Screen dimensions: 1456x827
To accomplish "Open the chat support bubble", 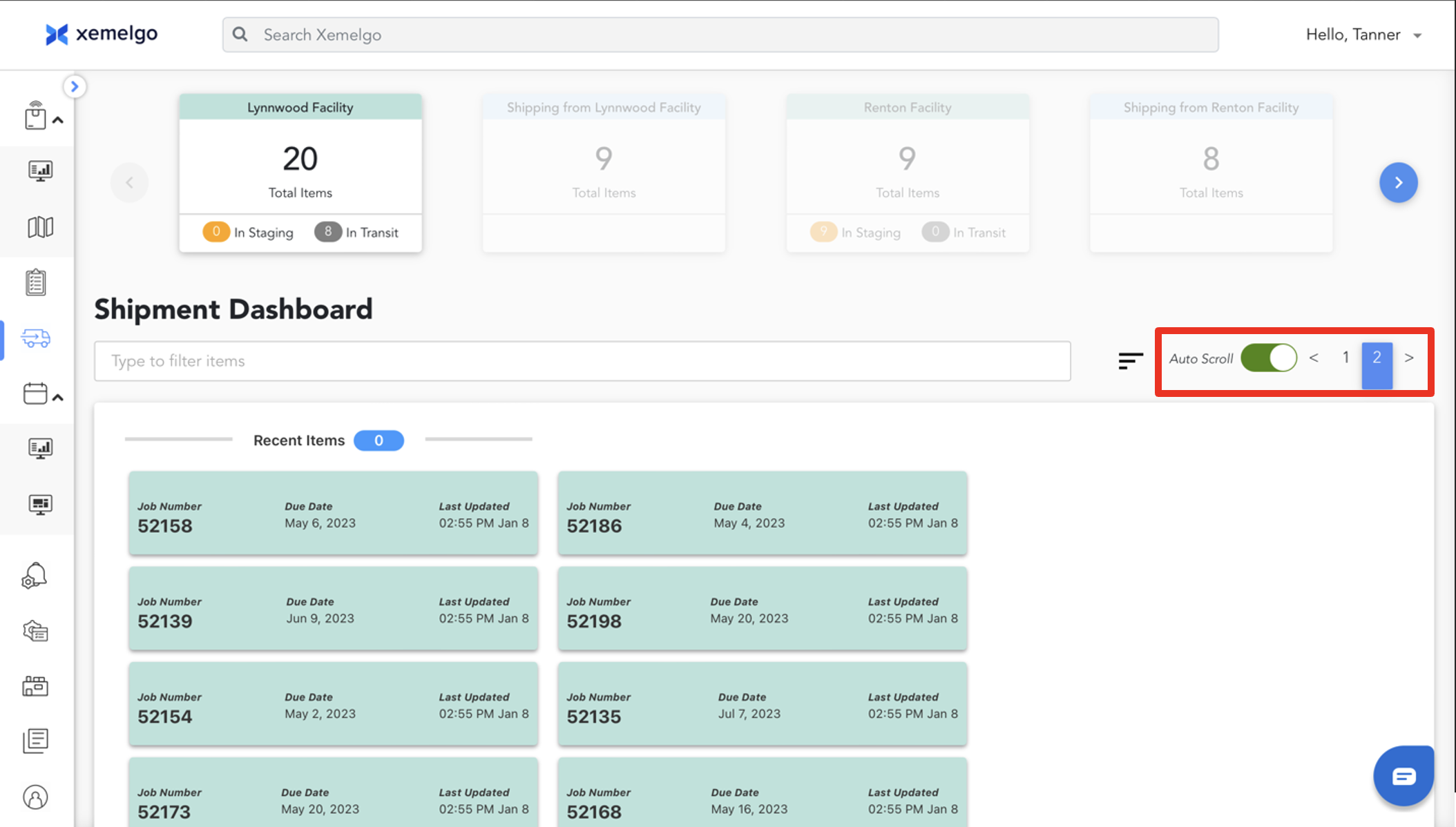I will 1403,777.
